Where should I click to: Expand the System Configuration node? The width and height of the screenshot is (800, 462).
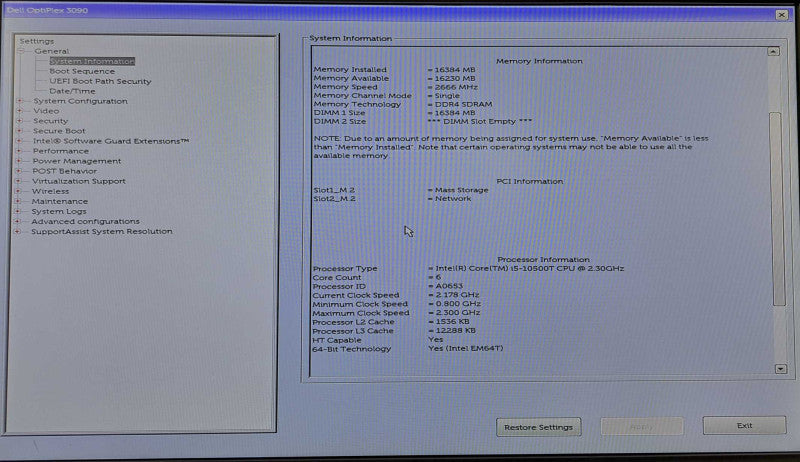[x=20, y=101]
